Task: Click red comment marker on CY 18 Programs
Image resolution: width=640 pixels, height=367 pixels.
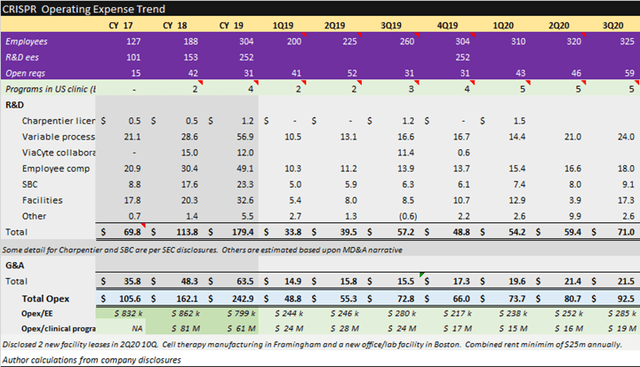Action: point(200,83)
